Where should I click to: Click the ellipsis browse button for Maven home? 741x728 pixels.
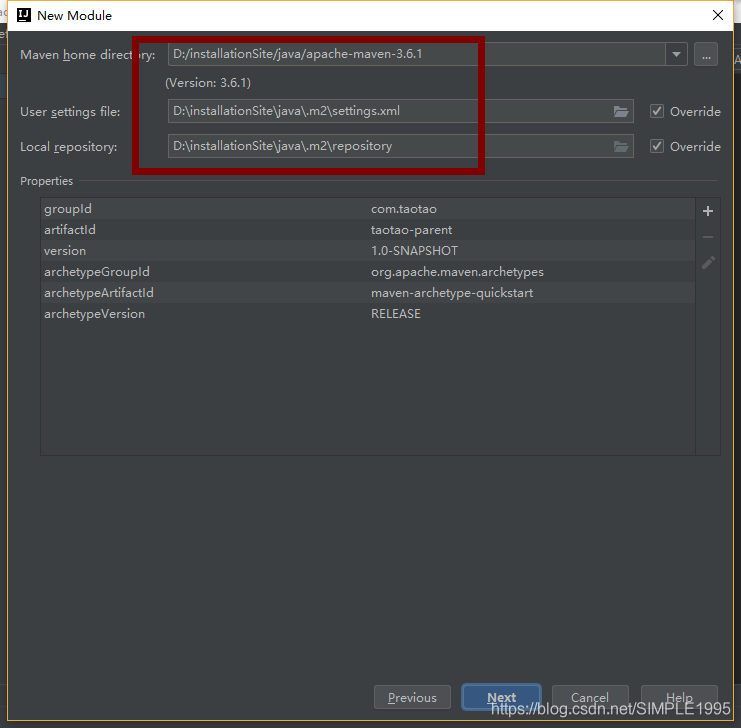pyautogui.click(x=706, y=54)
